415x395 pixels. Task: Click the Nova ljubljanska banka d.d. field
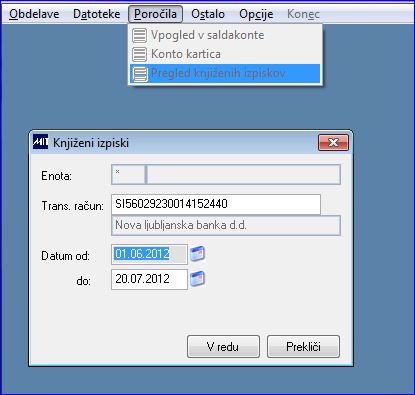(226, 225)
